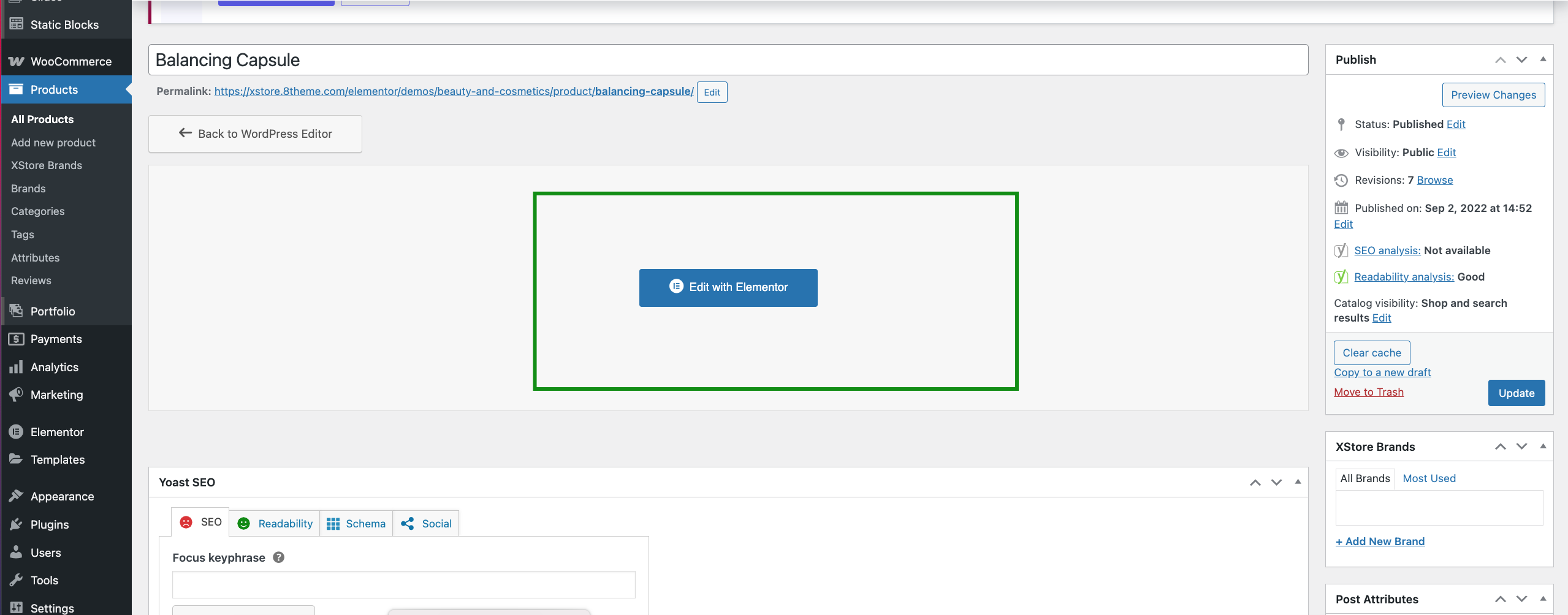This screenshot has height=615, width=1568.
Task: Move Publish panel down
Action: (1521, 59)
